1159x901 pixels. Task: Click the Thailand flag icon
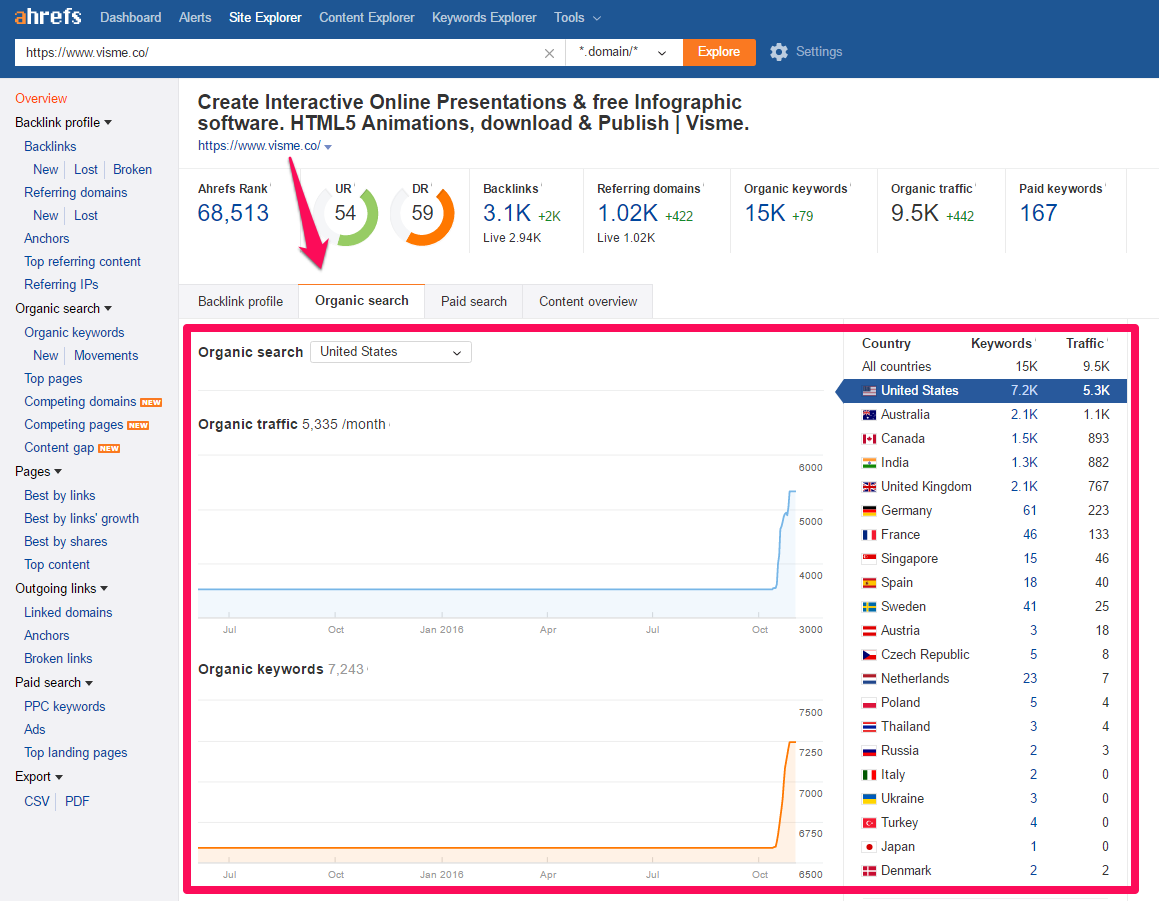[869, 727]
